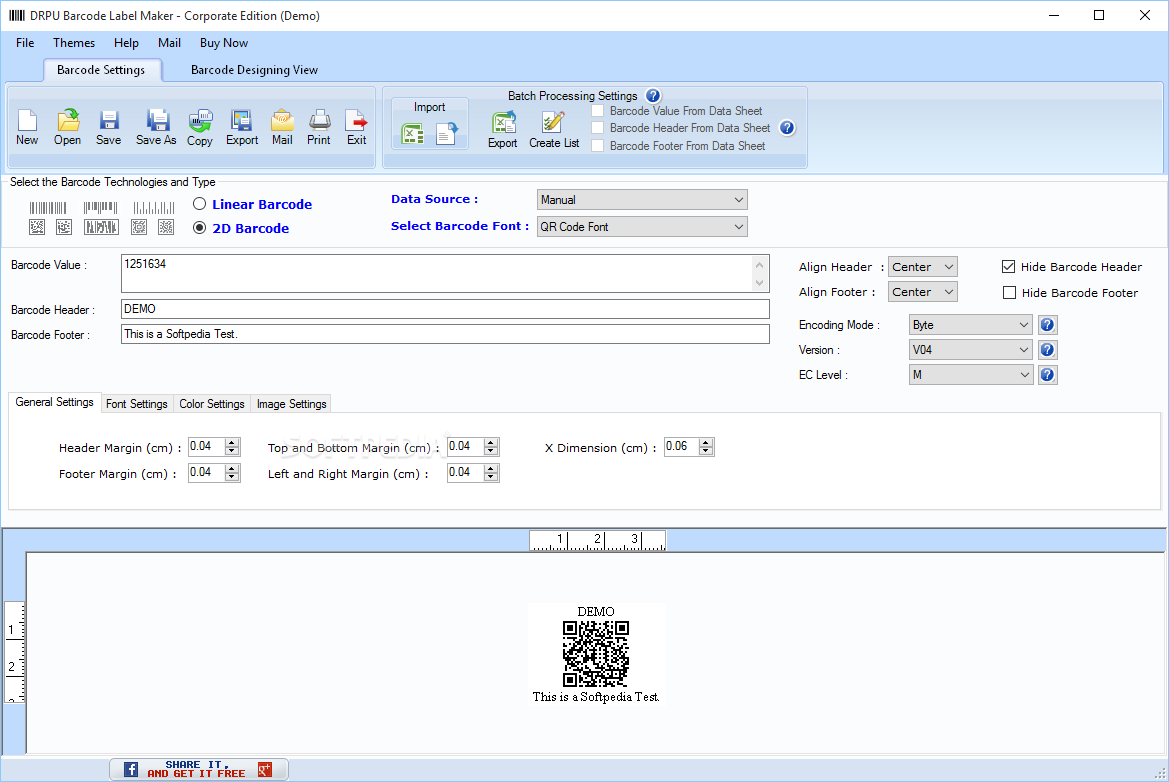Click the Share It And Get It Free banner
This screenshot has width=1169, height=782.
[199, 769]
